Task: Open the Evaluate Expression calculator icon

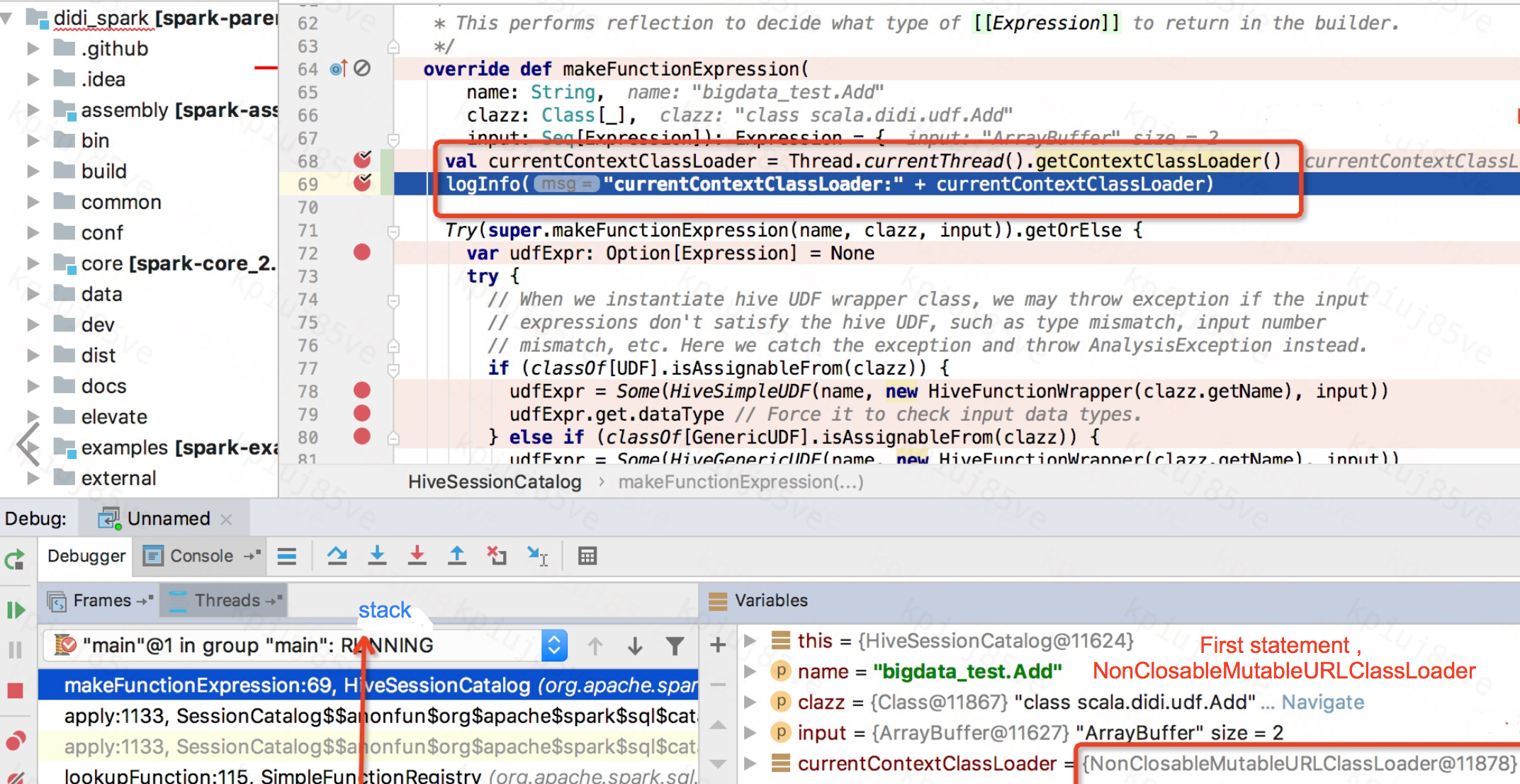Action: pyautogui.click(x=587, y=556)
